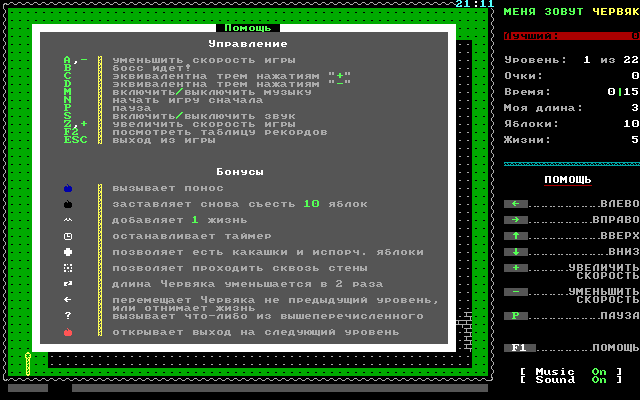Screen dimensions: 640x400
Task: Click the "включить/выключить звук" line
Action: point(204,116)
